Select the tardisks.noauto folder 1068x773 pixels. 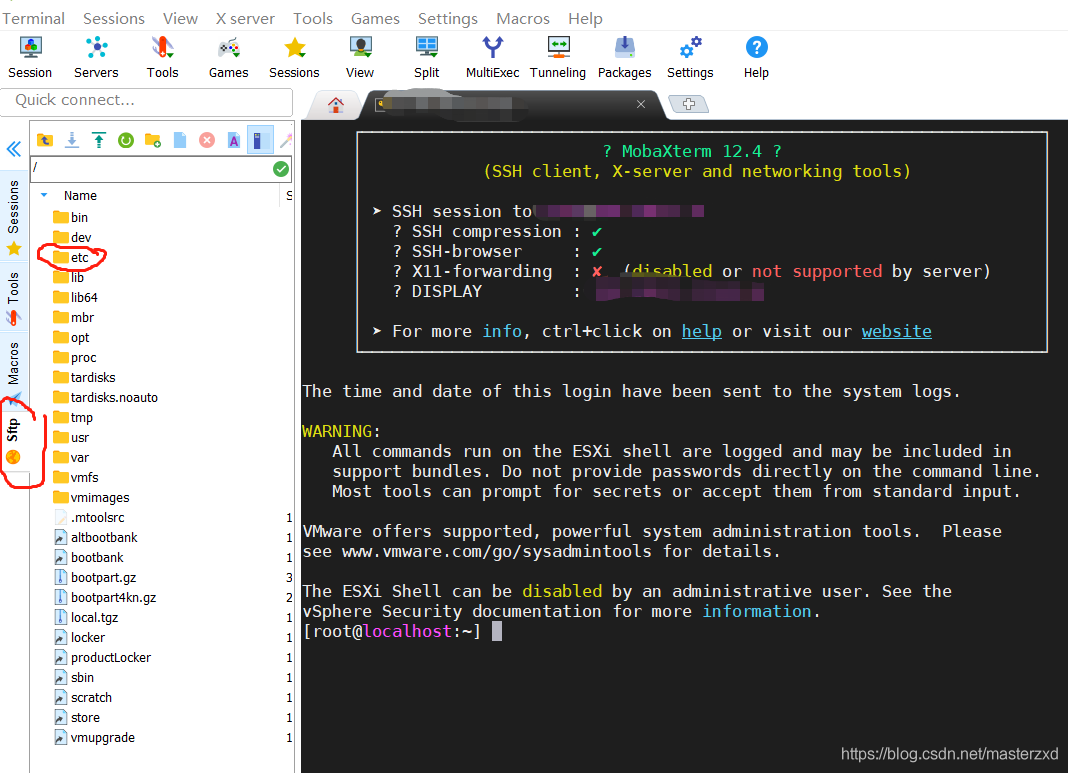click(x=105, y=398)
